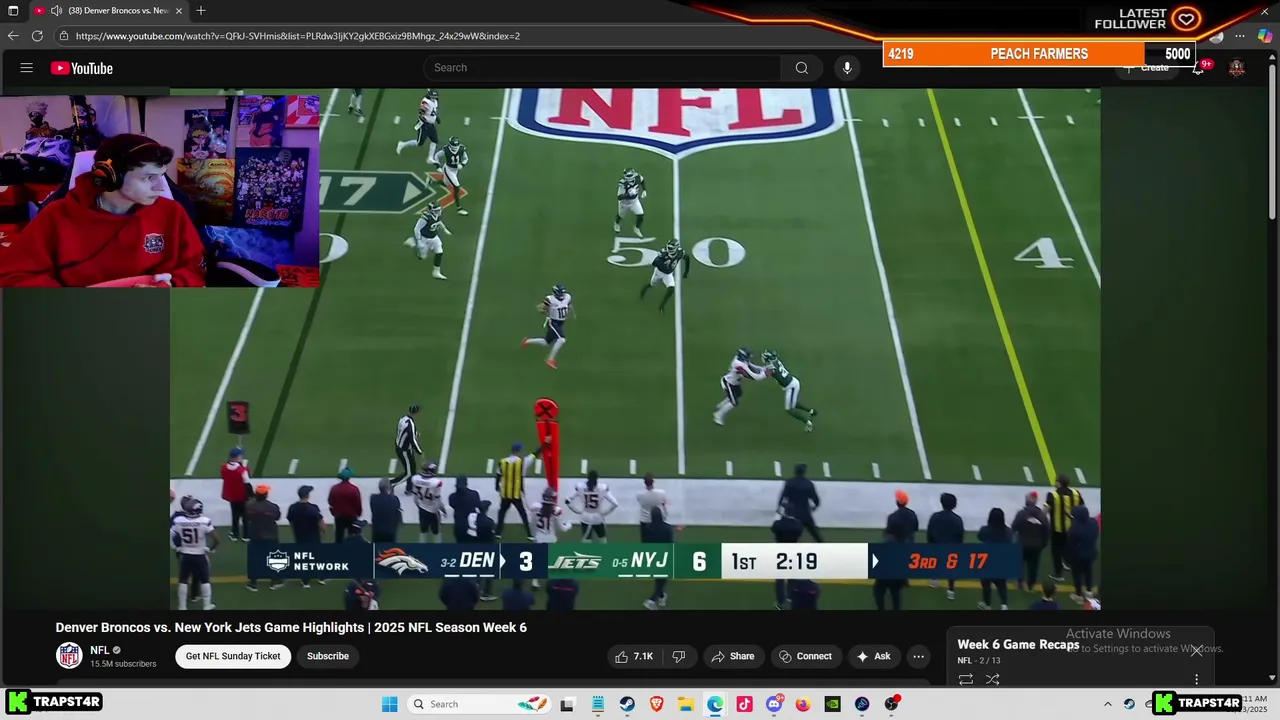The width and height of the screenshot is (1280, 720).
Task: Click the NFL video player
Action: point(635,349)
